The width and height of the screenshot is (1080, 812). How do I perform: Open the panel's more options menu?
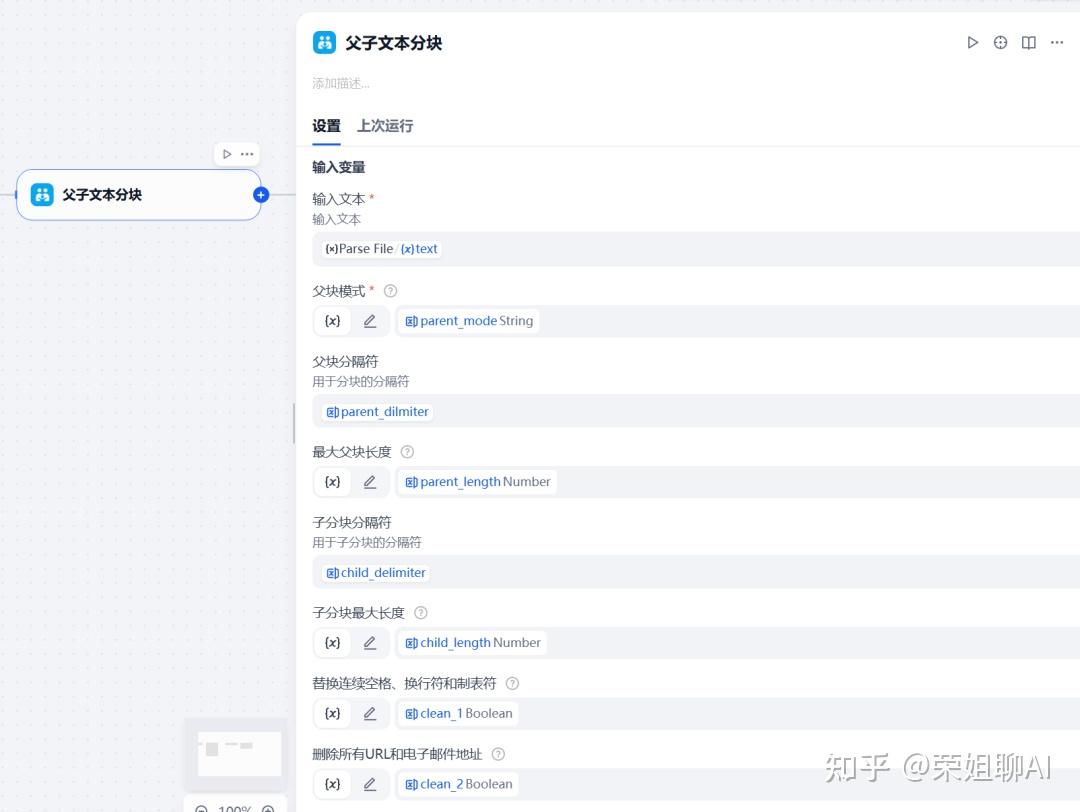1056,43
